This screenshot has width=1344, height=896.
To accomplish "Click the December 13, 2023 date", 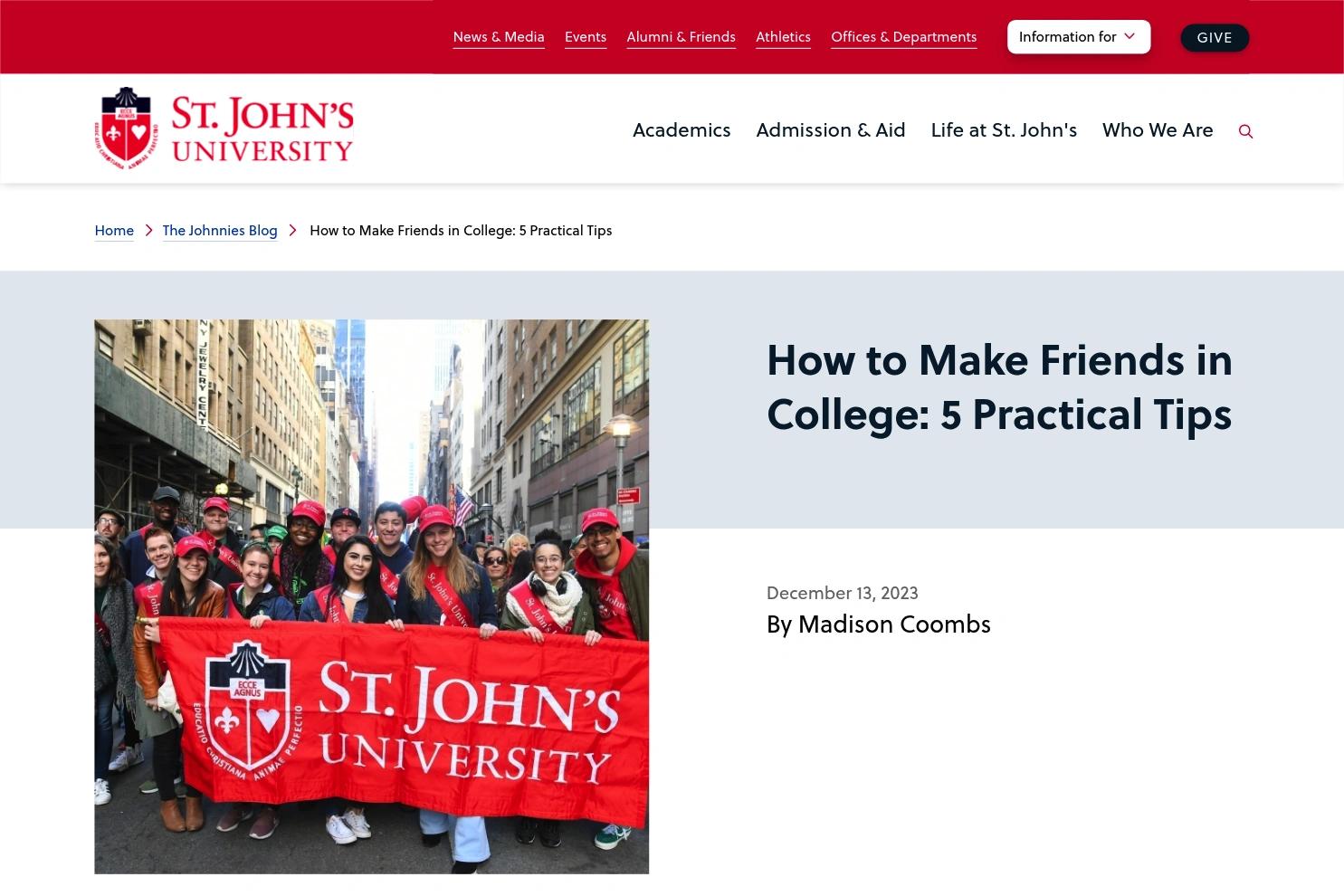I will tap(842, 593).
